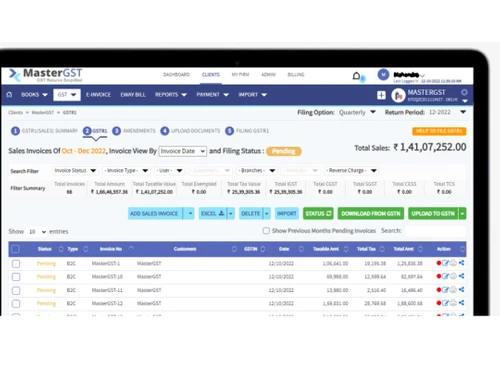Share invoice MasterGST-11
This screenshot has width=500, height=375.
pyautogui.click(x=461, y=290)
